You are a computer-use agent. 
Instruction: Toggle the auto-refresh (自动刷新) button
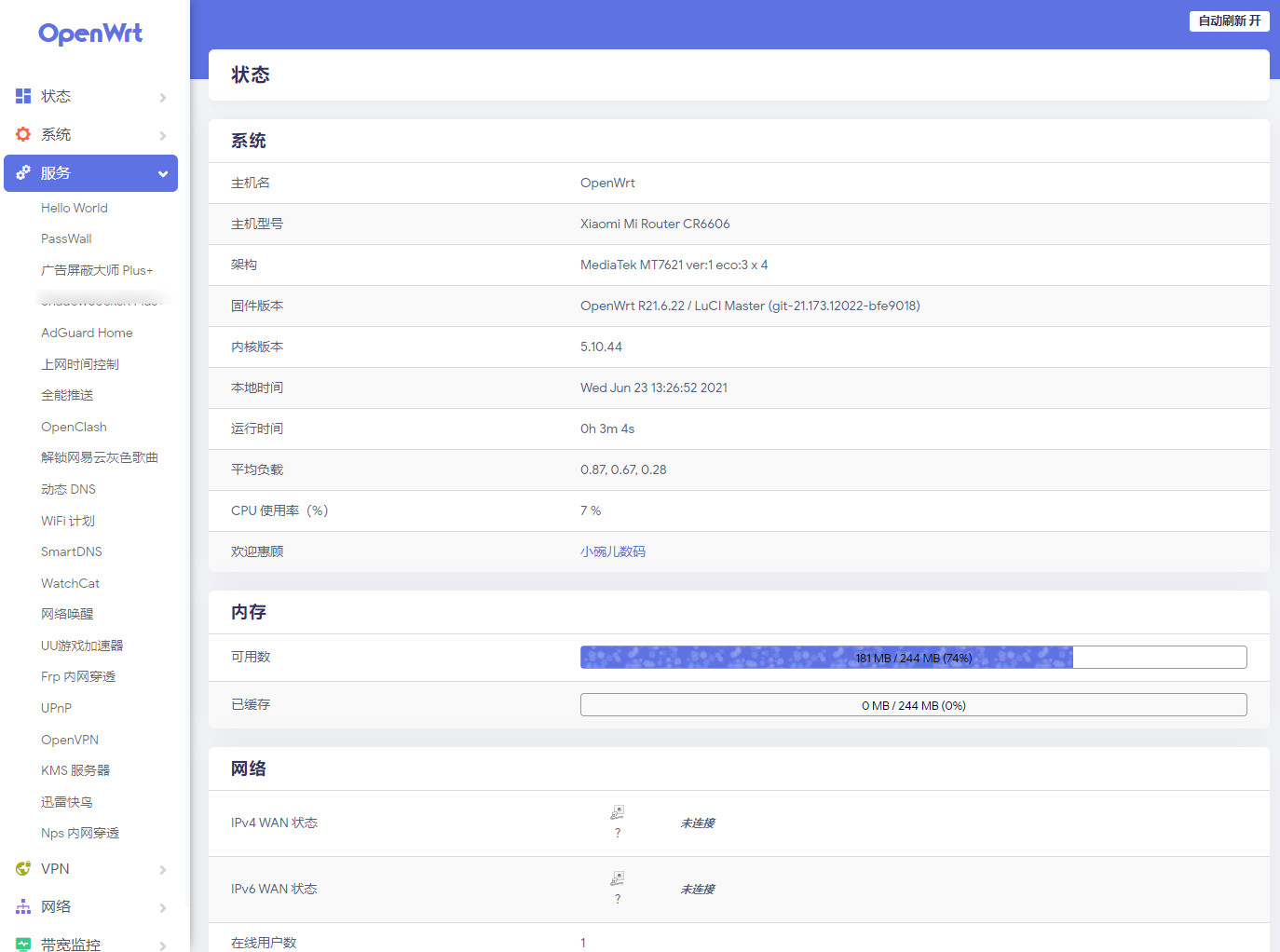1229,20
